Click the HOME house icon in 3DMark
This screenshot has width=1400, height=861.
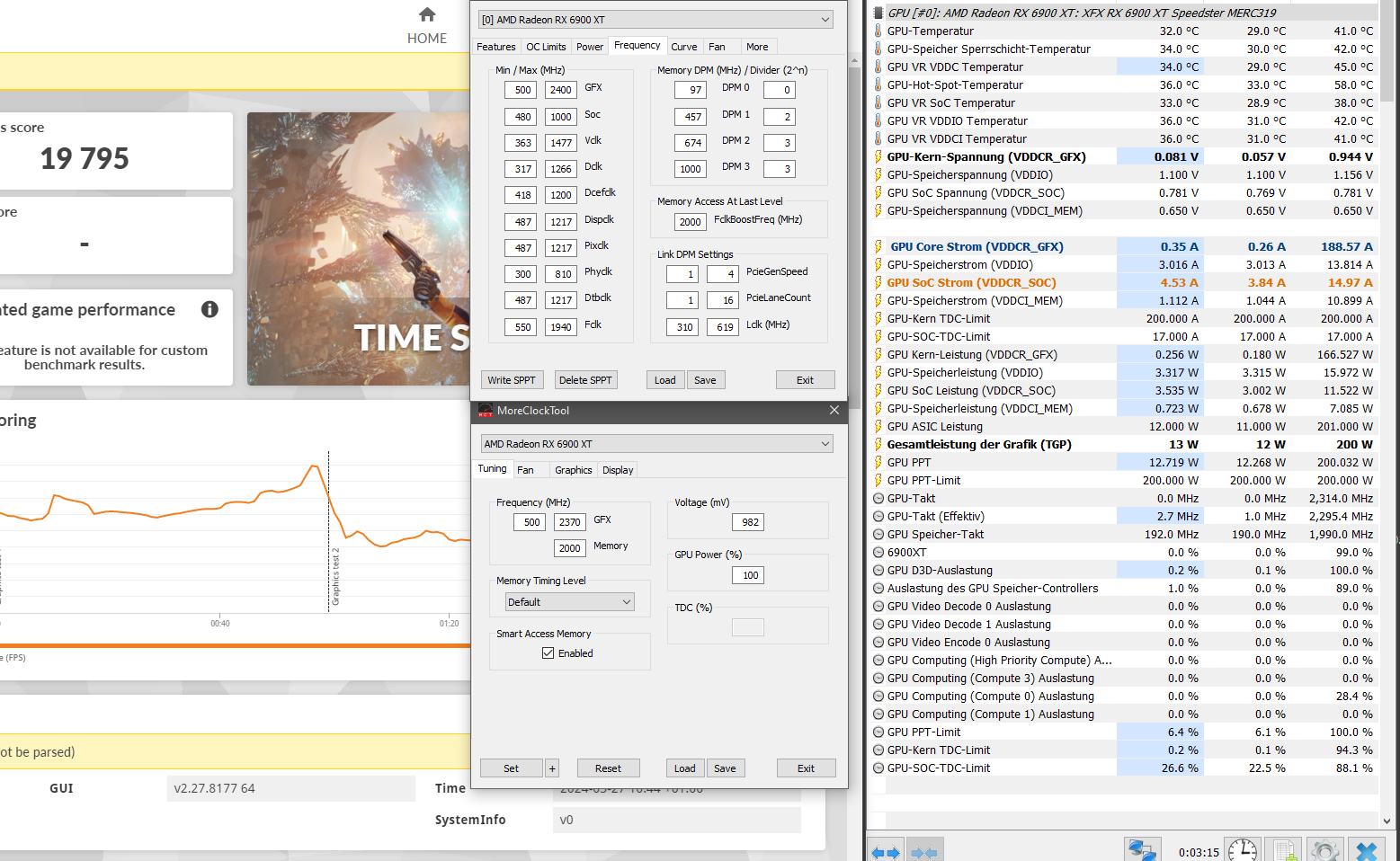[427, 14]
